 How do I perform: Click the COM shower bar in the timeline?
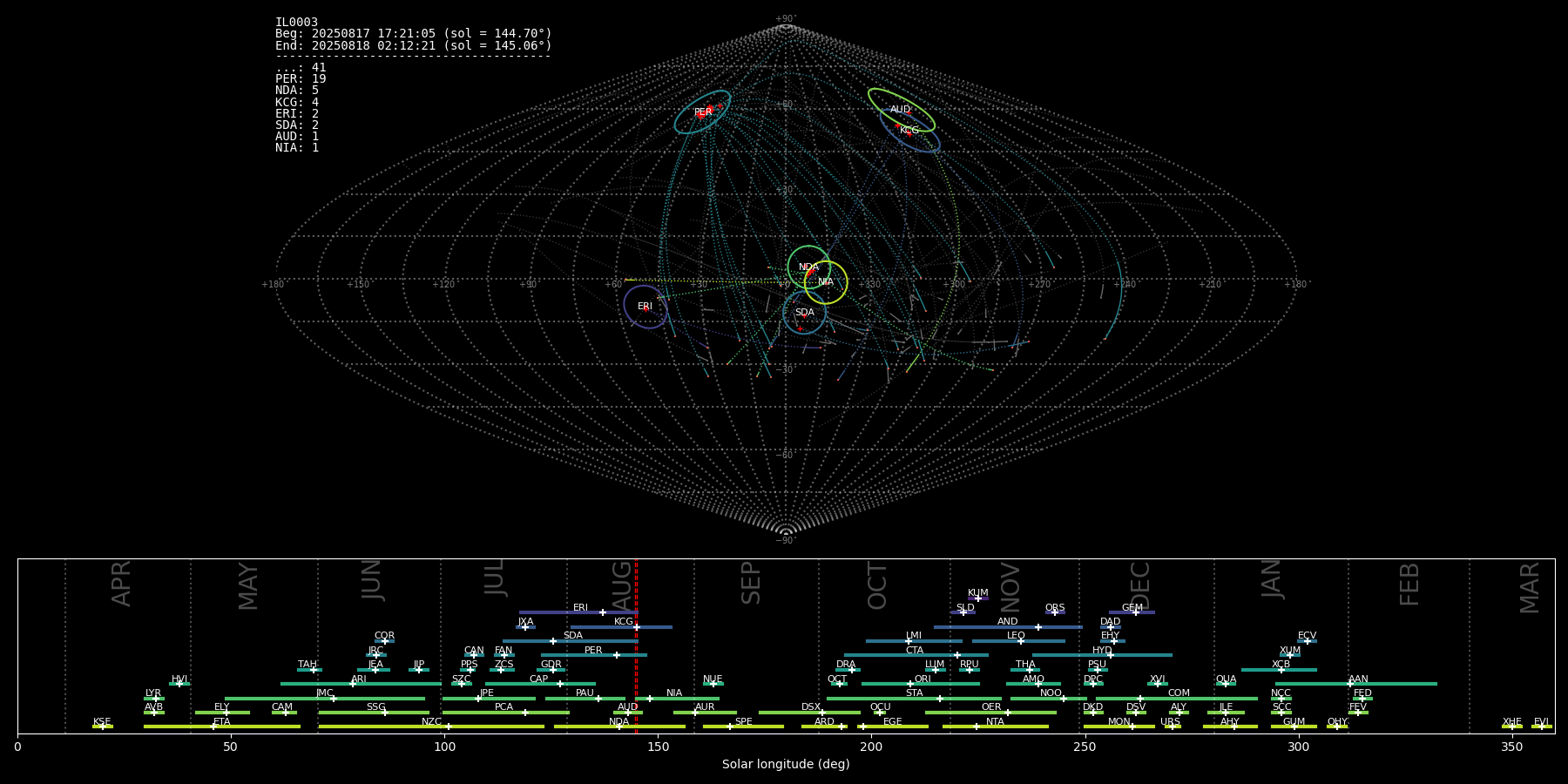pos(1177,699)
